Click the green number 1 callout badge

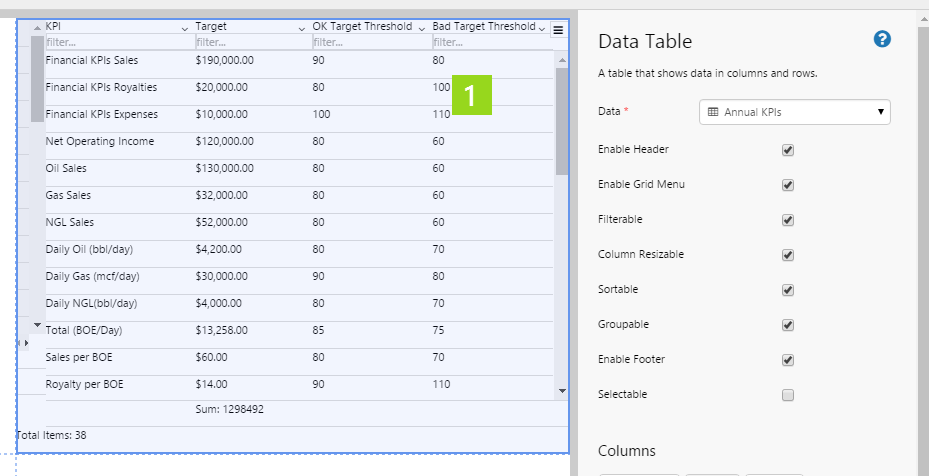[x=471, y=96]
